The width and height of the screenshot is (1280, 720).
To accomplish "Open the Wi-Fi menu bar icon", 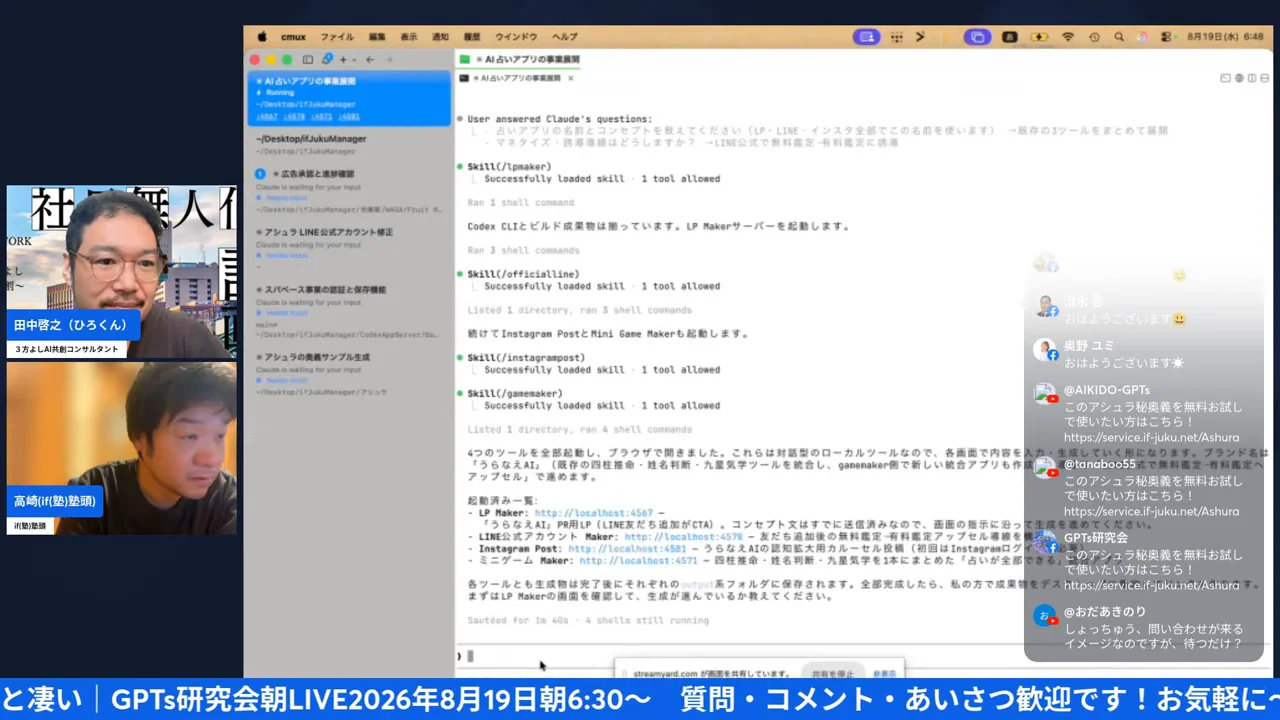I will (1068, 37).
